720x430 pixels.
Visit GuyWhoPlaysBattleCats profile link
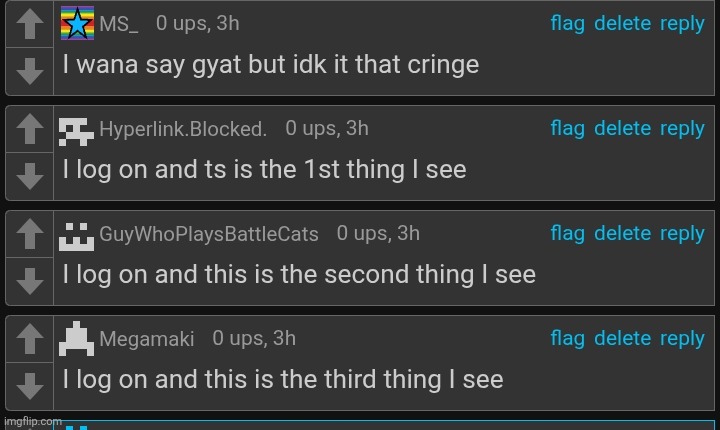pos(209,234)
